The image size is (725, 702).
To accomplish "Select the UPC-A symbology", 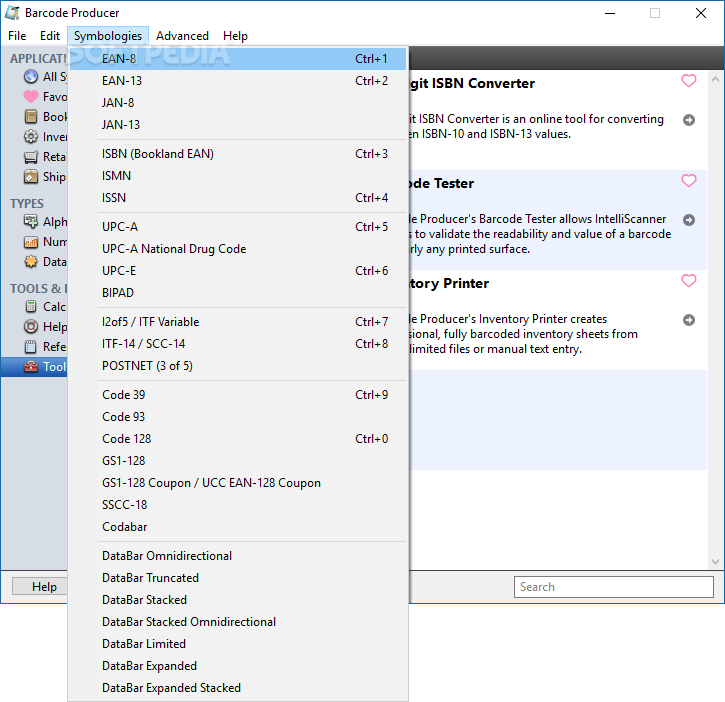I will point(238,227).
